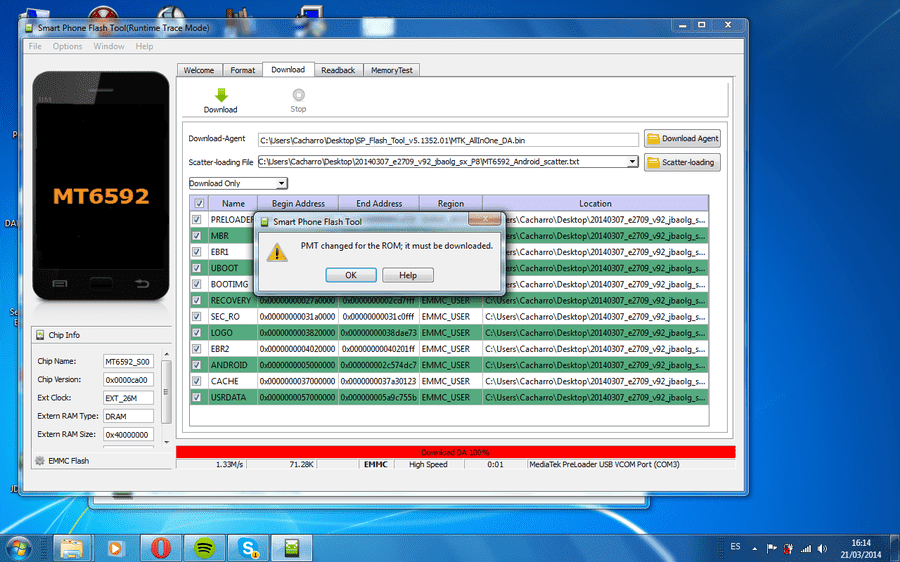The image size is (900, 562).
Task: Click the Chip Version field 0x0000ca00
Action: pyautogui.click(x=128, y=379)
